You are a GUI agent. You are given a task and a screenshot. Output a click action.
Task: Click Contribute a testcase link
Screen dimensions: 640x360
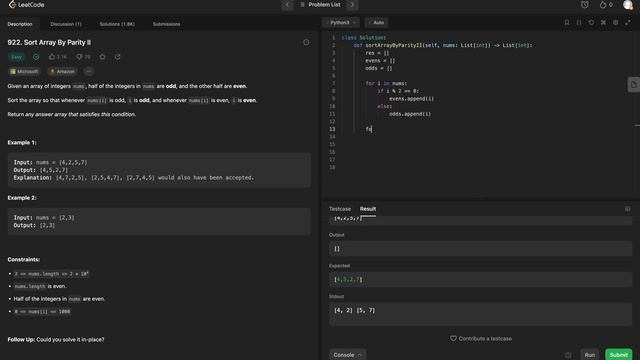click(x=481, y=339)
